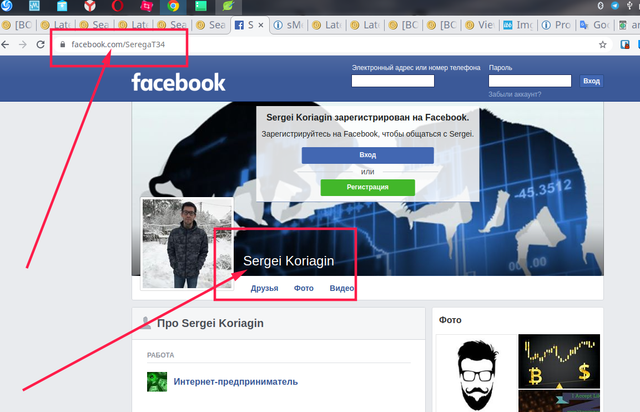Open the Интернет-предприниматель link
This screenshot has width=640, height=412.
pos(236,382)
